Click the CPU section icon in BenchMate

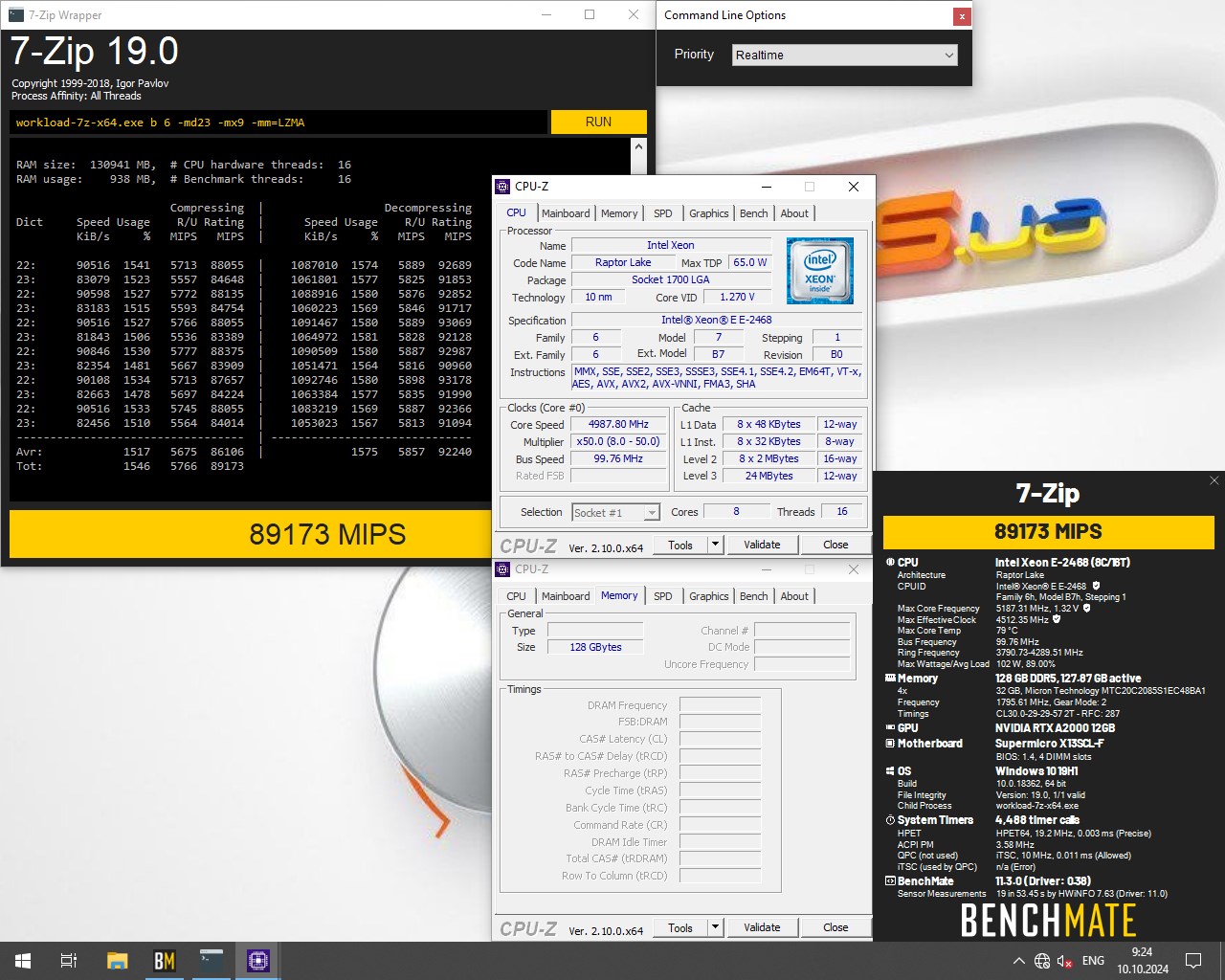tap(890, 563)
